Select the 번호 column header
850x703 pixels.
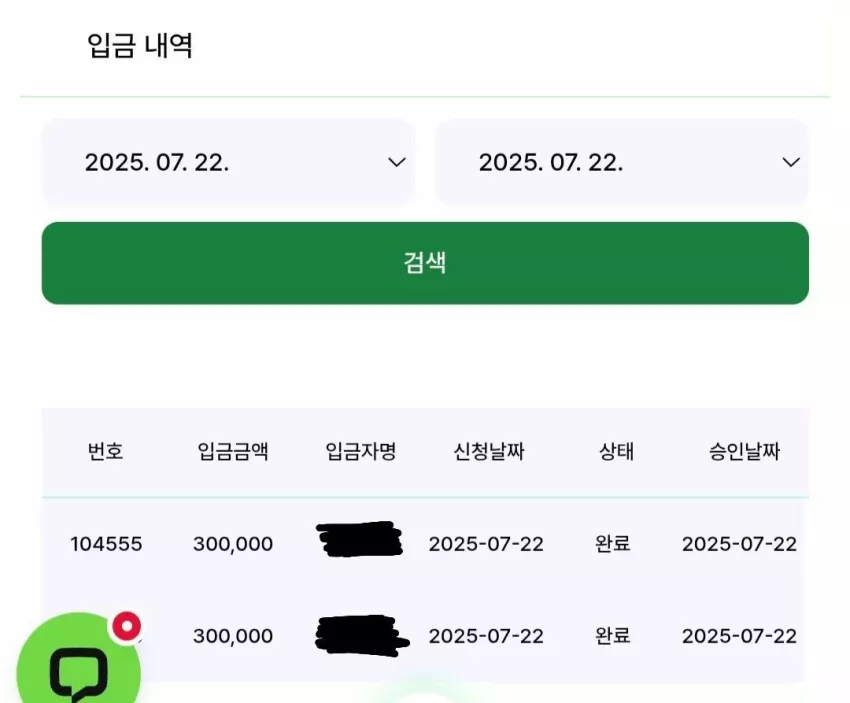(x=106, y=451)
